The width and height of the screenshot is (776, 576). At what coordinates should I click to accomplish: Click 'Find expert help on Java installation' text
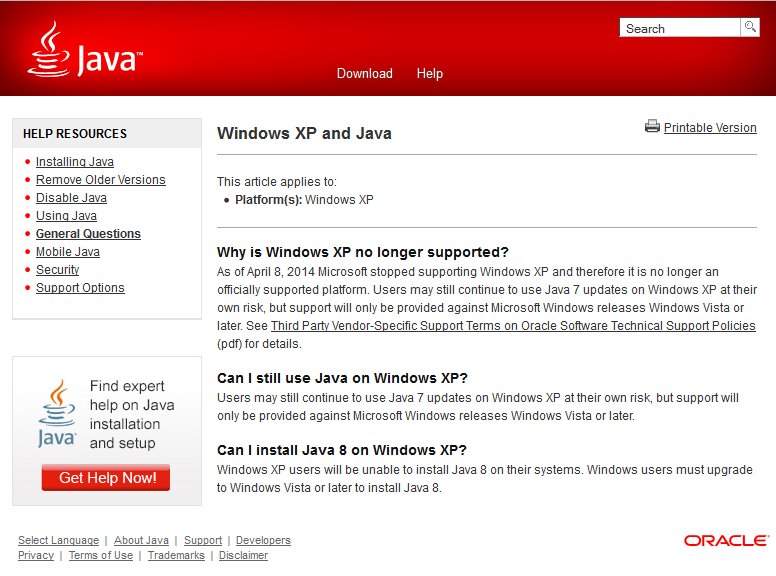click(132, 414)
